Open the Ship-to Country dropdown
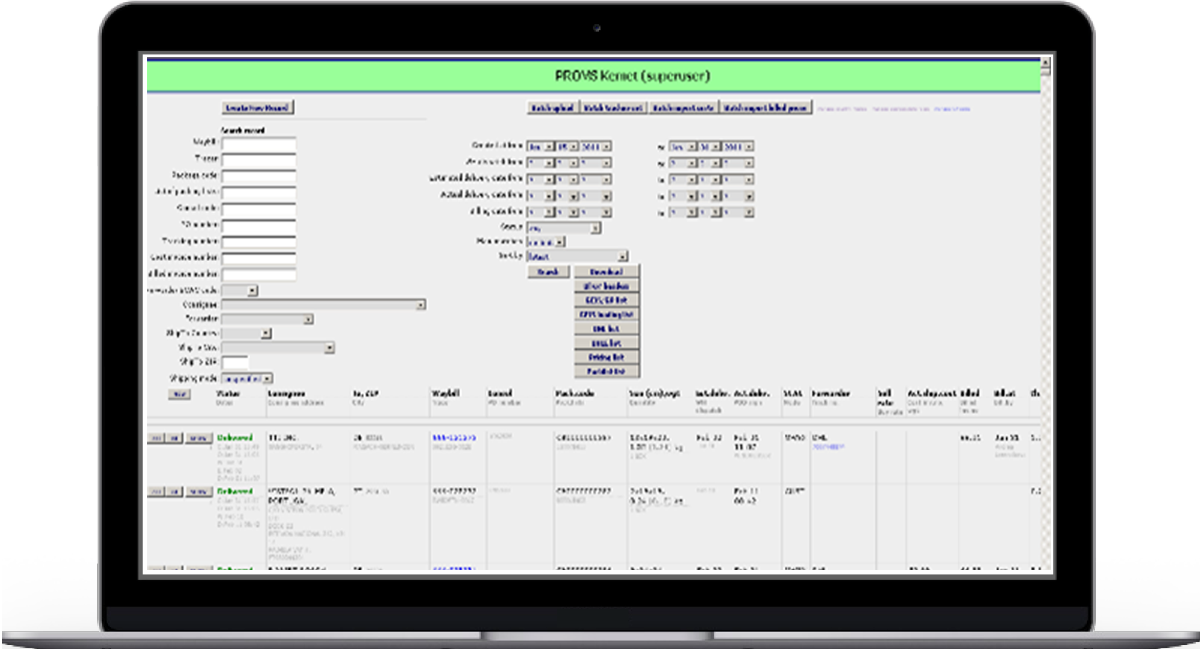 pos(247,334)
